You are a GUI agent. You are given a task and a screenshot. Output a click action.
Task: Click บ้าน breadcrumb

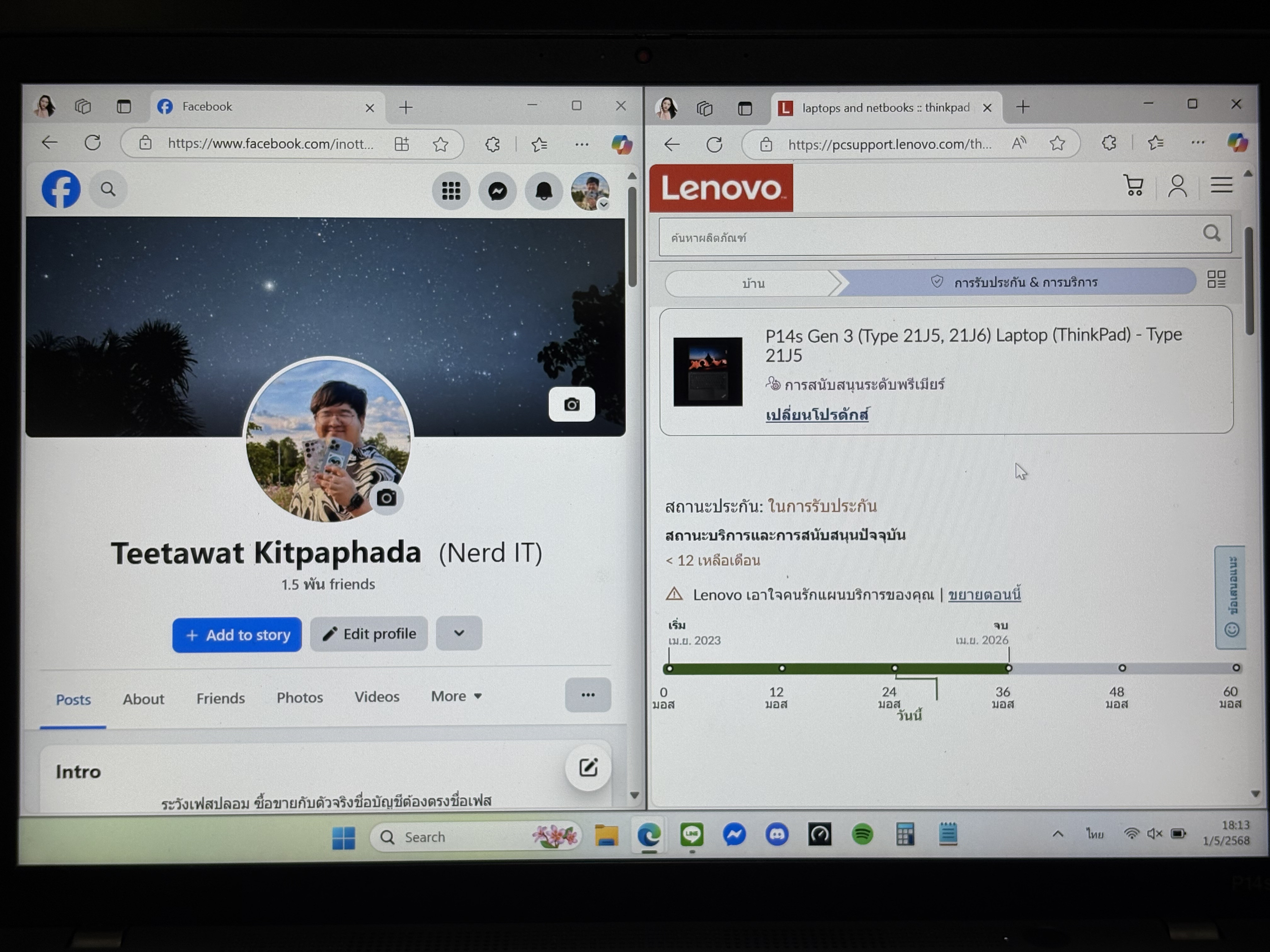(x=753, y=283)
